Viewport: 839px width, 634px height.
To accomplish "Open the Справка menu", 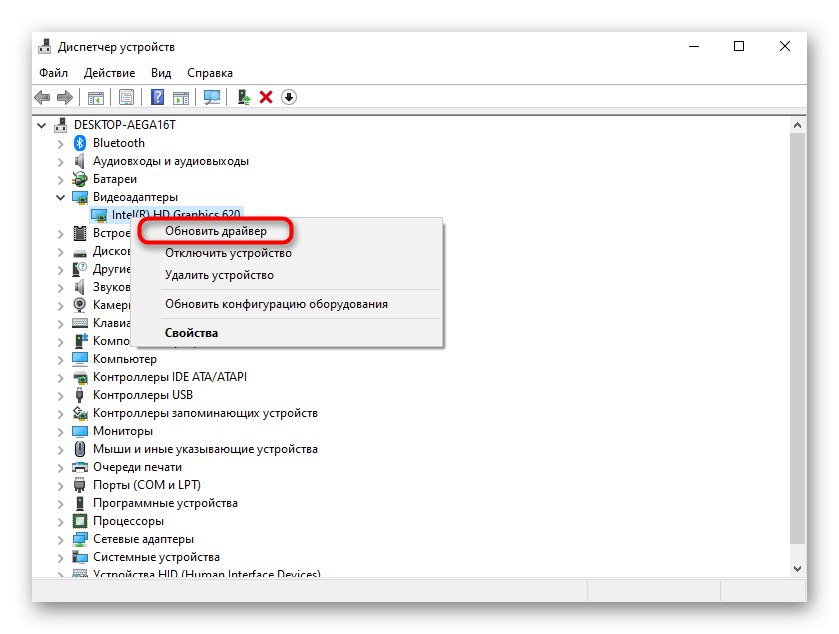I will tap(210, 73).
